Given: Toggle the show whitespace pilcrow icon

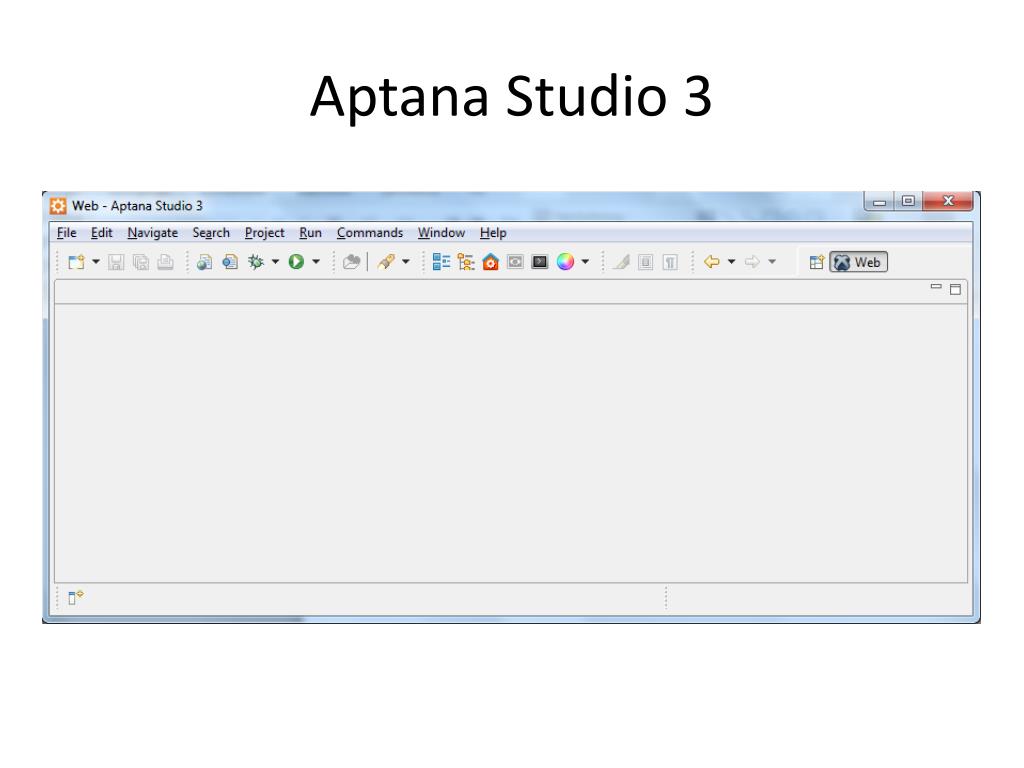Looking at the screenshot, I should point(670,262).
